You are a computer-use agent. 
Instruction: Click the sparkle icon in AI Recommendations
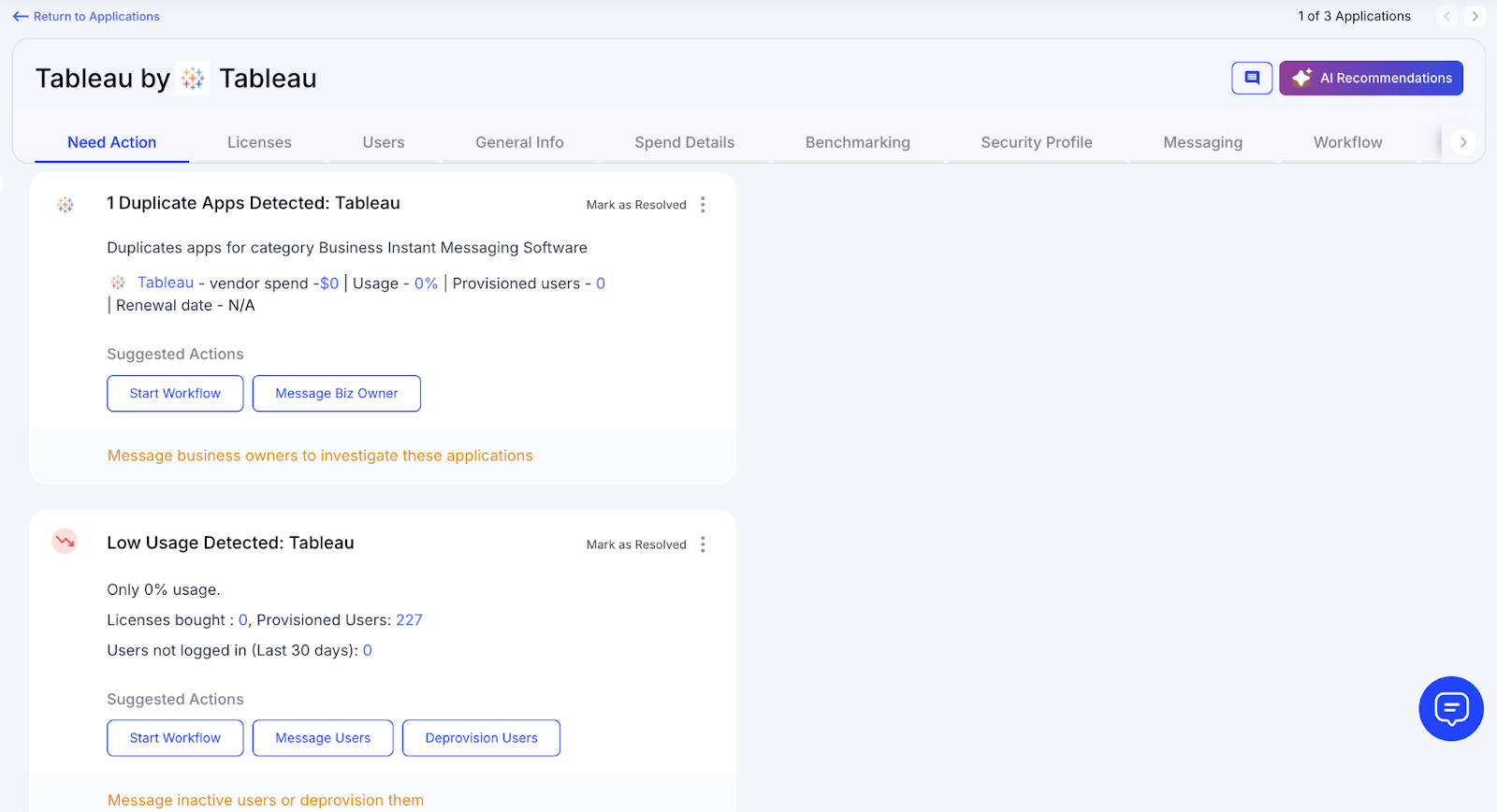point(1301,79)
